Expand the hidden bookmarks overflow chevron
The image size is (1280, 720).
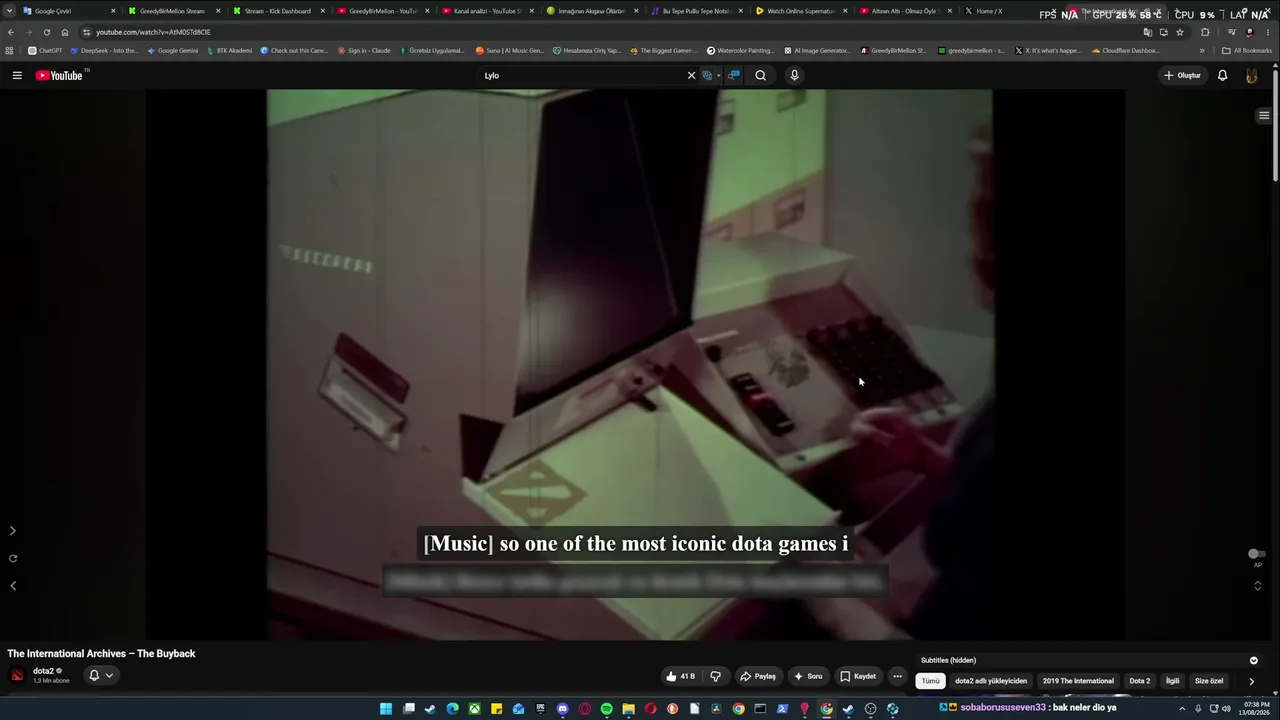(1202, 50)
